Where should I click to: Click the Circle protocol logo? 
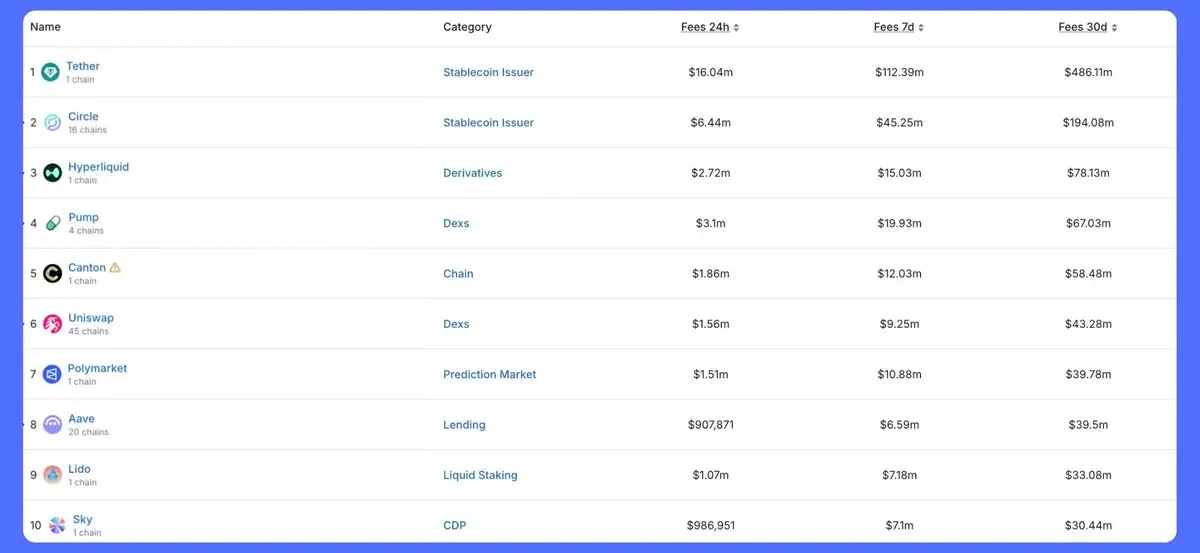(x=52, y=122)
